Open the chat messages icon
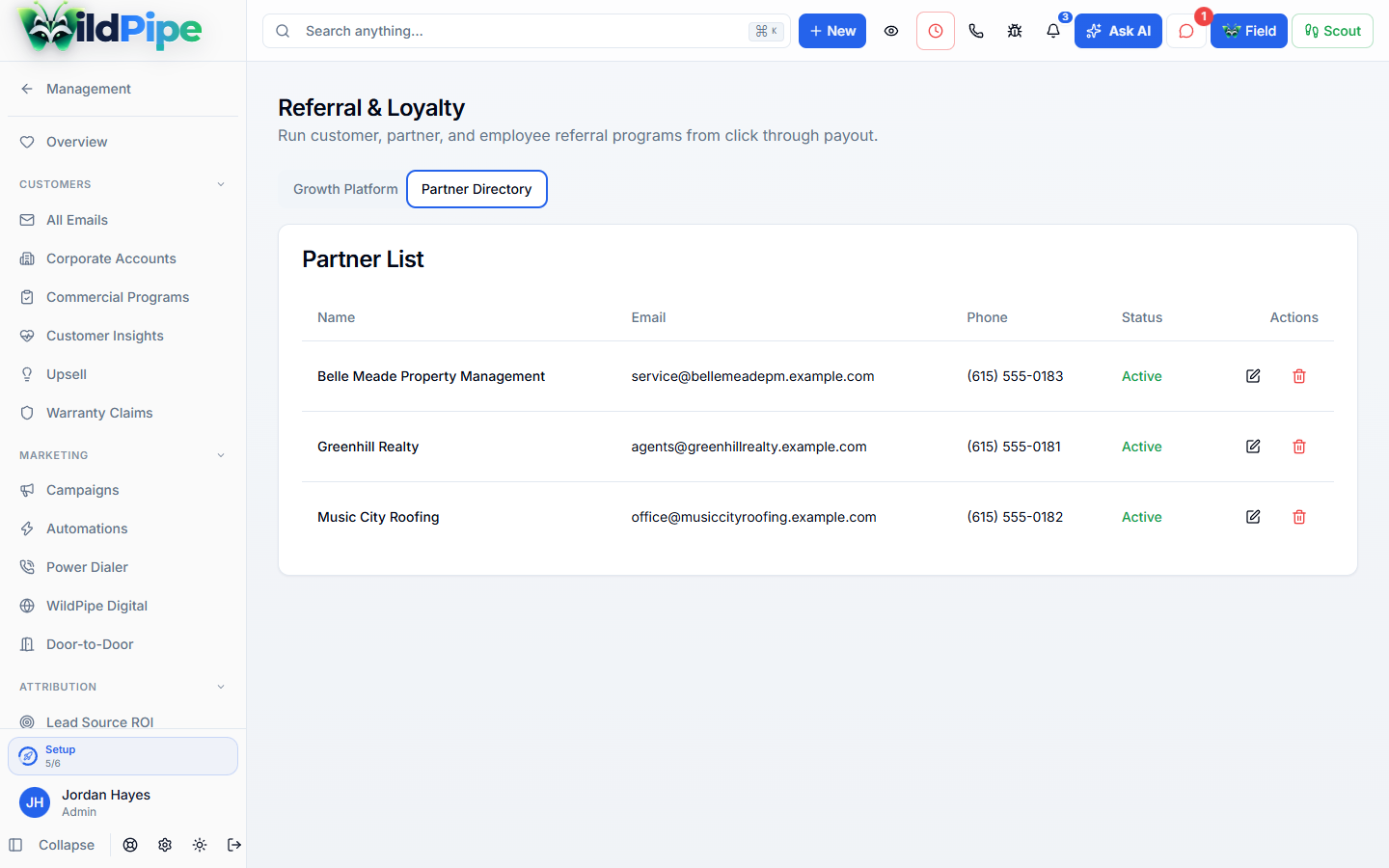1389x868 pixels. pyautogui.click(x=1186, y=31)
